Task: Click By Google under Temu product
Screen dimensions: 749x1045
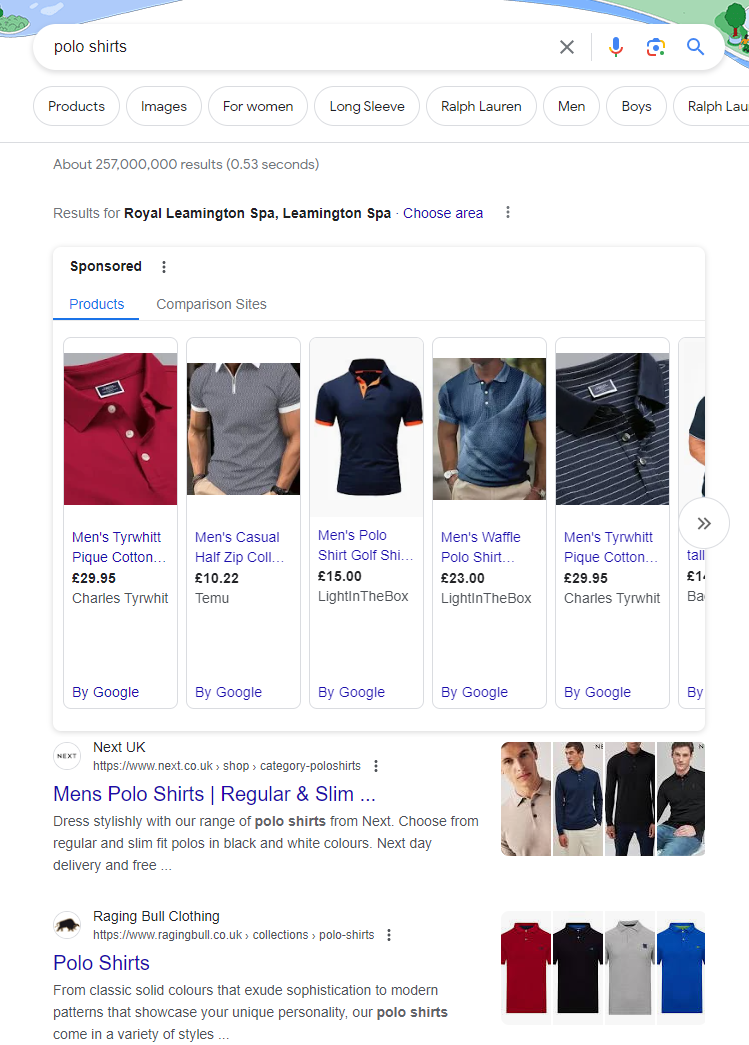Action: pyautogui.click(x=229, y=692)
